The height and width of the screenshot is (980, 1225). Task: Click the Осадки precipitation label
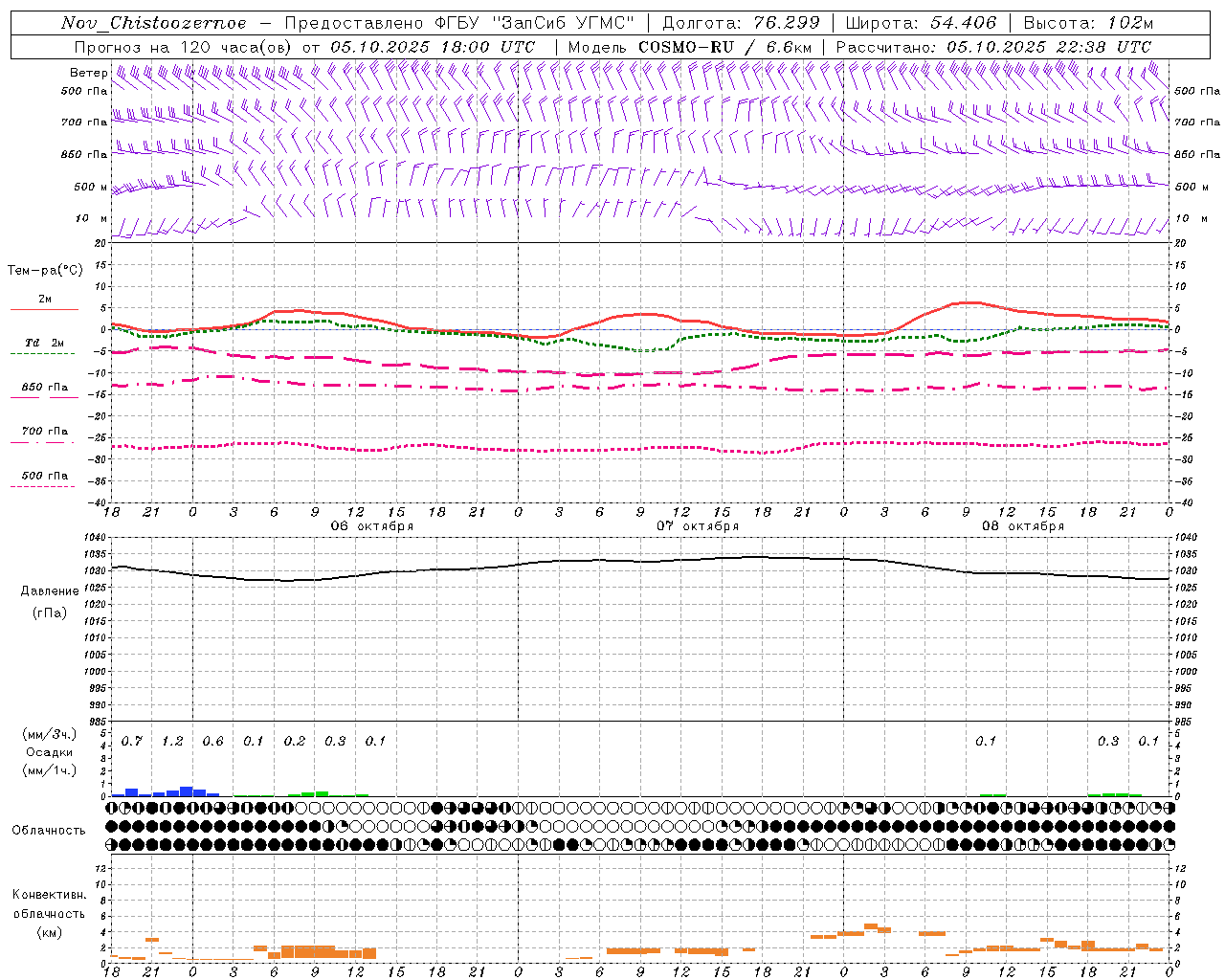coord(50,752)
